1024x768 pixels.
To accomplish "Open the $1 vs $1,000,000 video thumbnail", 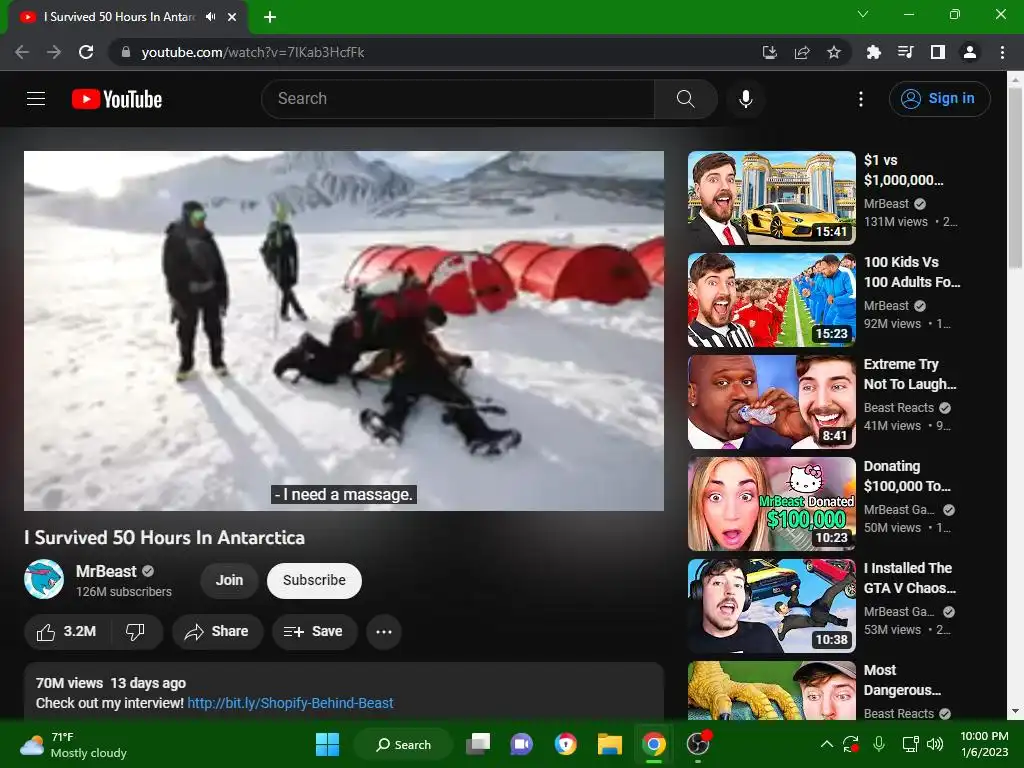I will pos(771,199).
